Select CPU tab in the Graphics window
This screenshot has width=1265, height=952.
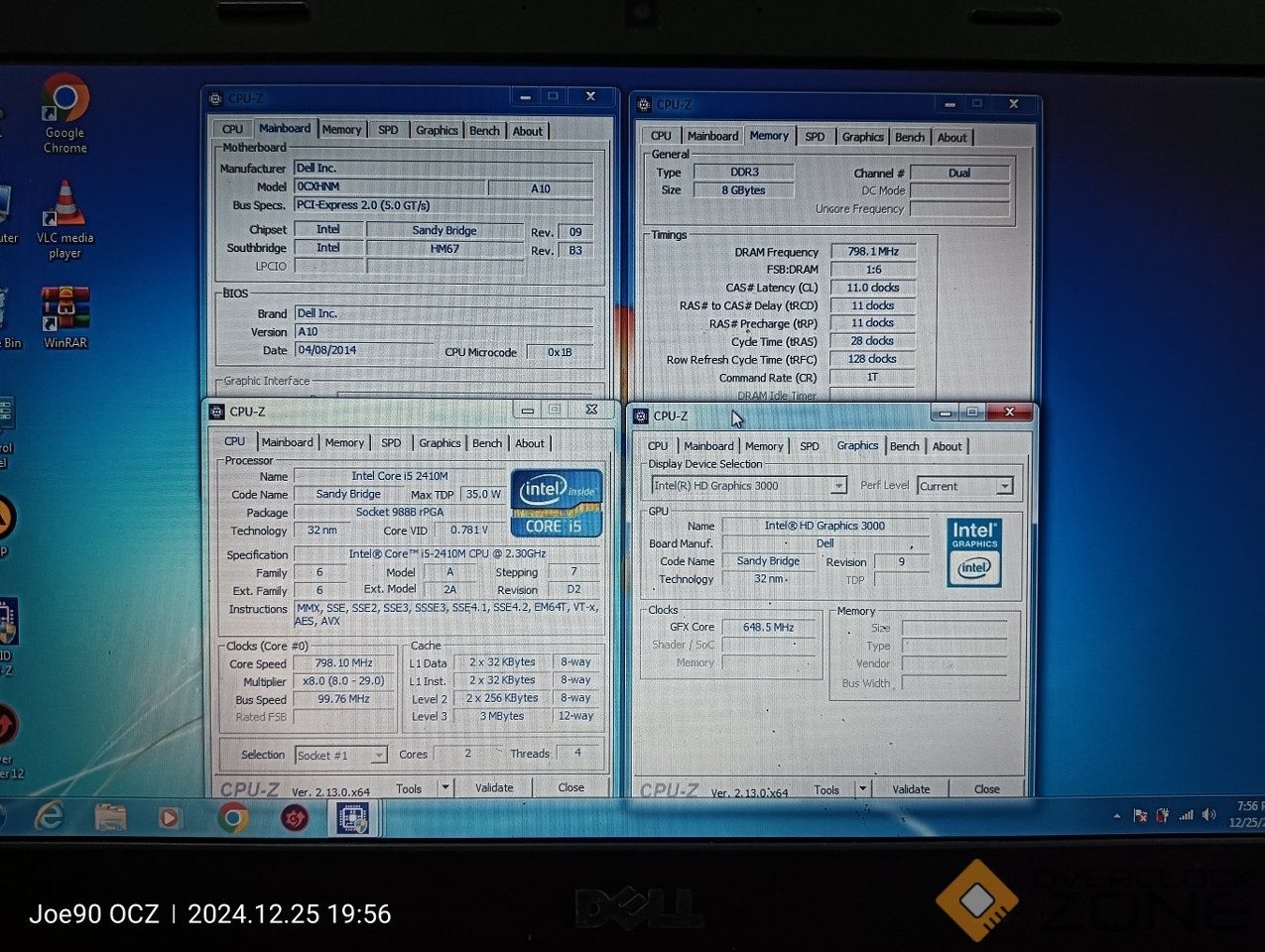(658, 446)
